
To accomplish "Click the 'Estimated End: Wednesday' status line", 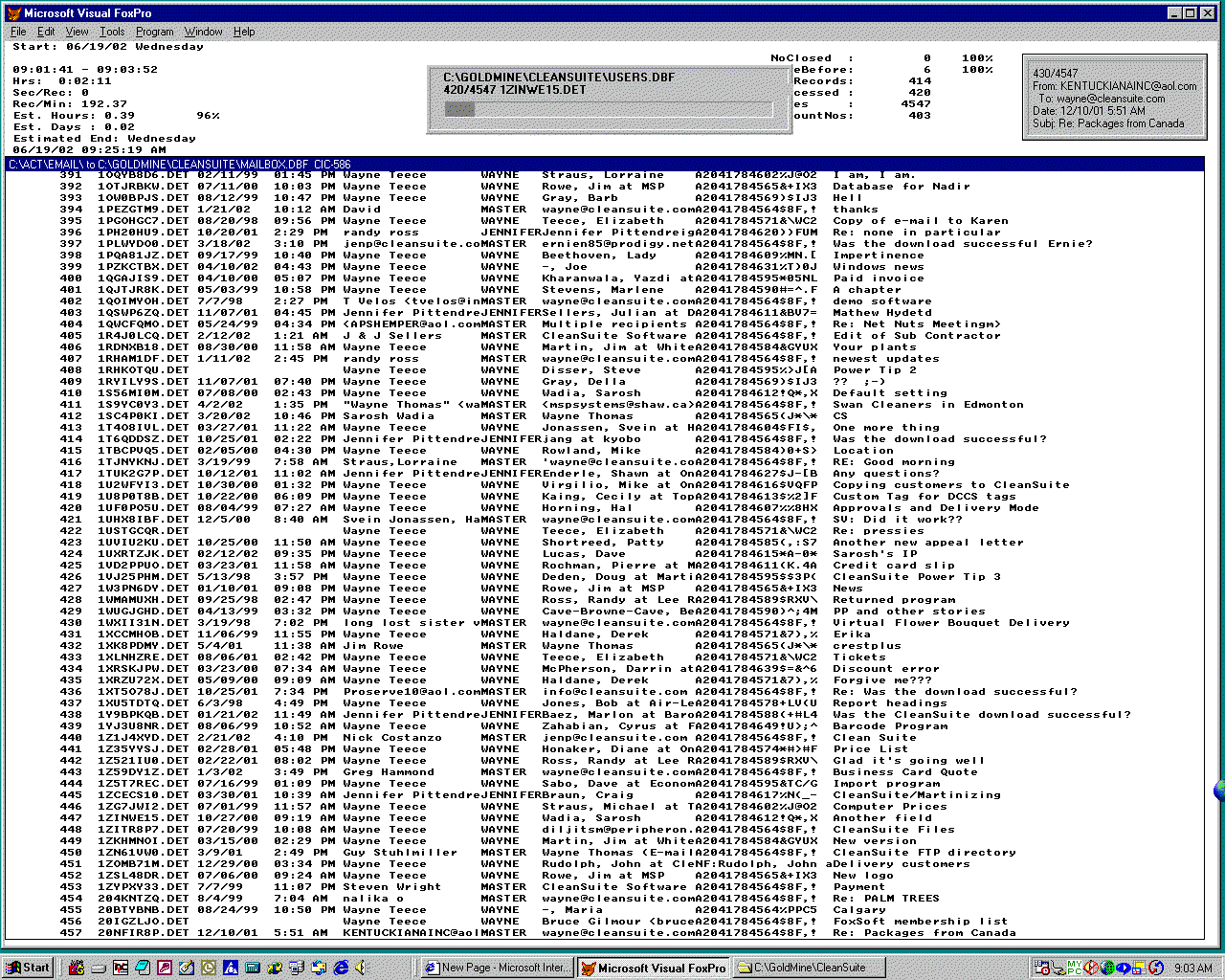I will [x=104, y=139].
